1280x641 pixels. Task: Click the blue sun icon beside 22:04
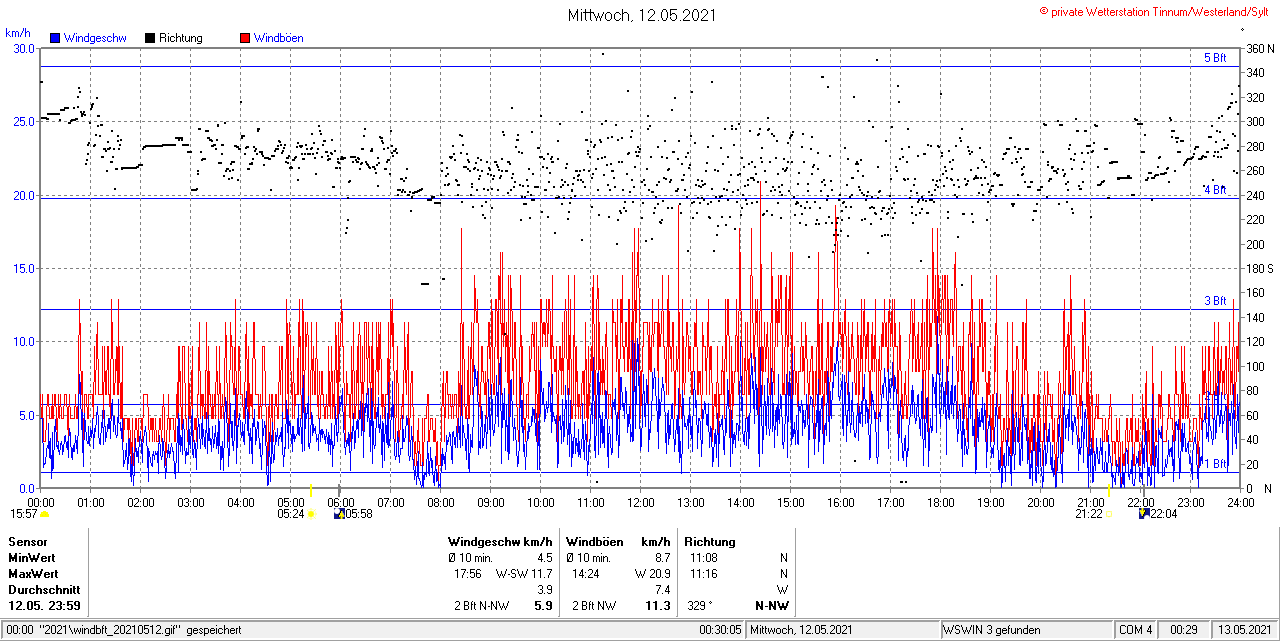click(x=1144, y=514)
